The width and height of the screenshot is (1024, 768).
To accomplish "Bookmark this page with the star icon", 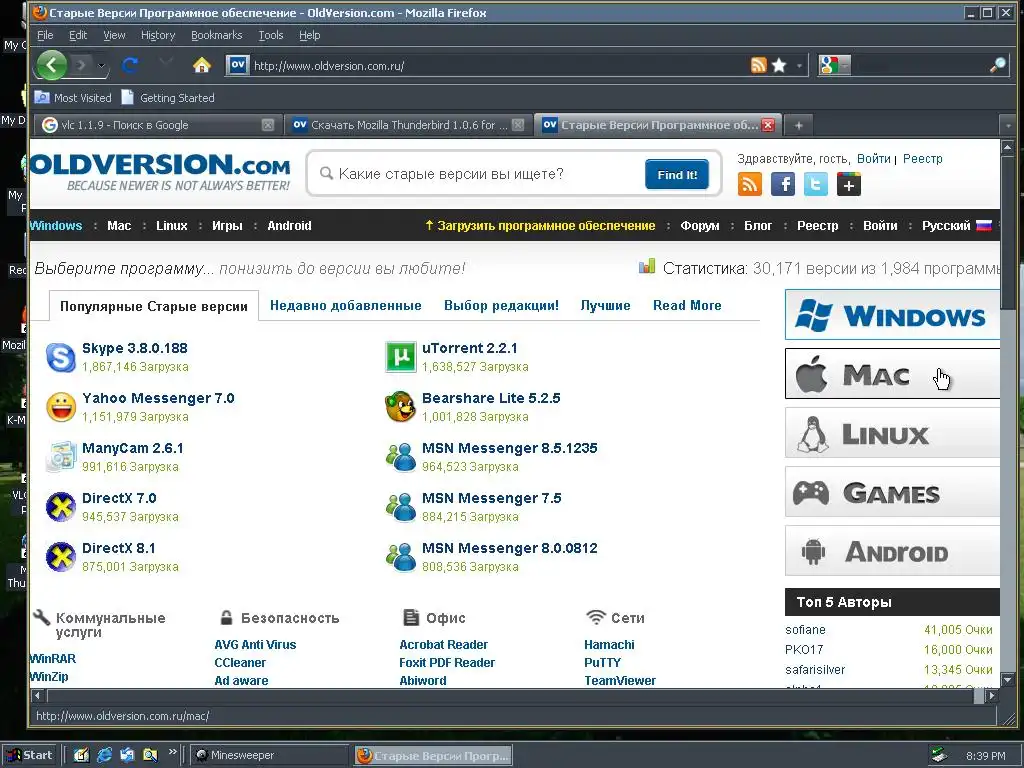I will click(x=779, y=65).
